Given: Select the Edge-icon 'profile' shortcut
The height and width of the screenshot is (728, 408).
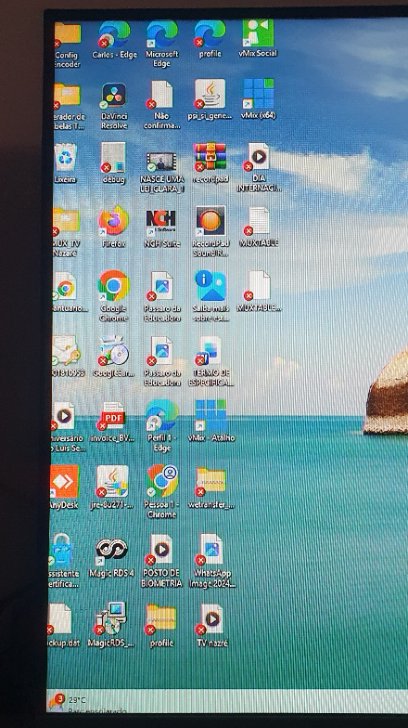Looking at the screenshot, I should pyautogui.click(x=210, y=40).
